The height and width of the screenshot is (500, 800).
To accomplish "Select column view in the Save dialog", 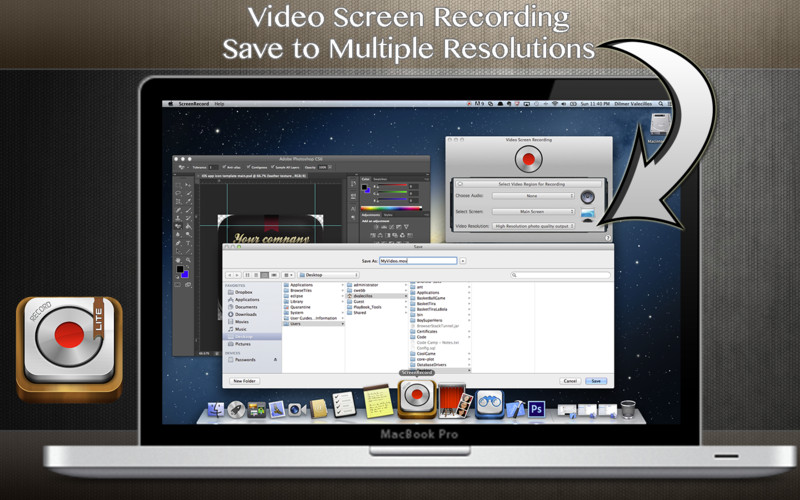I will coord(265,275).
